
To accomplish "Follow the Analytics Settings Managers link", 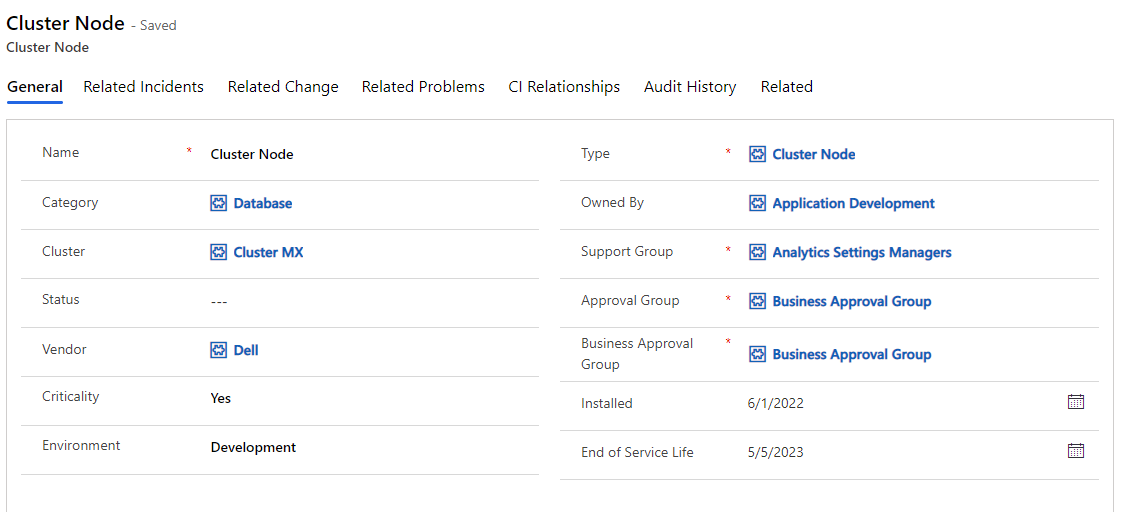I will coord(861,252).
